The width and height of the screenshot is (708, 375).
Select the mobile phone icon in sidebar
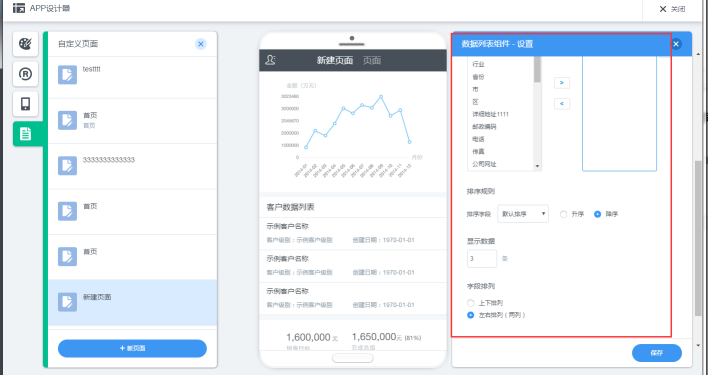[25, 104]
